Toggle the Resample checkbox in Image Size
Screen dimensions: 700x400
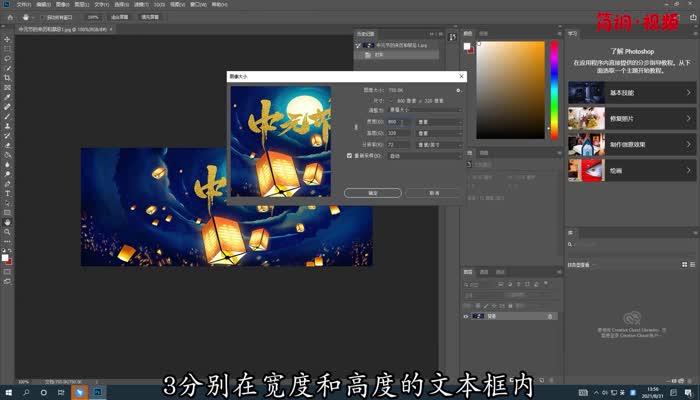tap(349, 155)
